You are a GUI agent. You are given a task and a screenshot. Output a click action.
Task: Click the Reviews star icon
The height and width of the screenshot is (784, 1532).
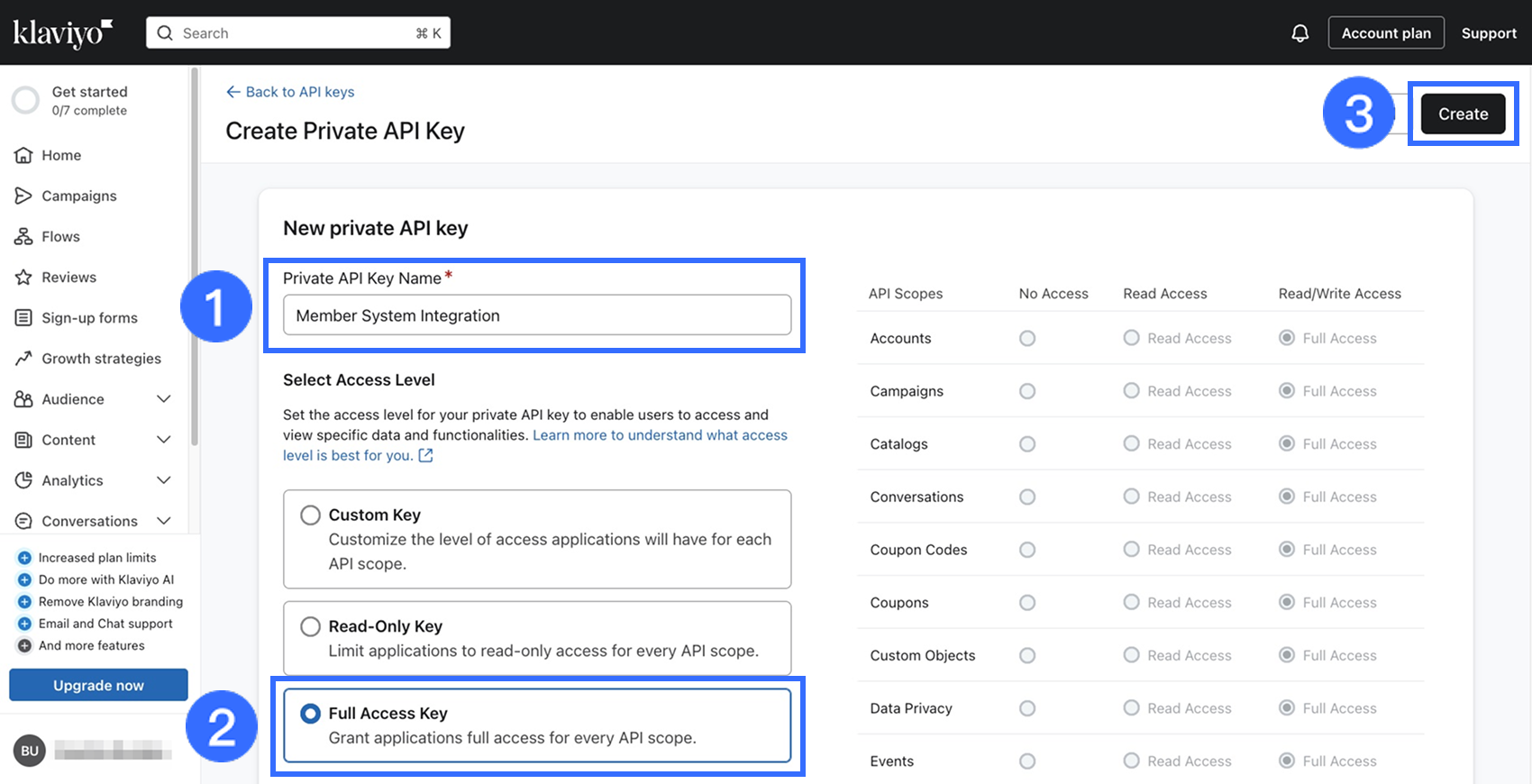(23, 277)
